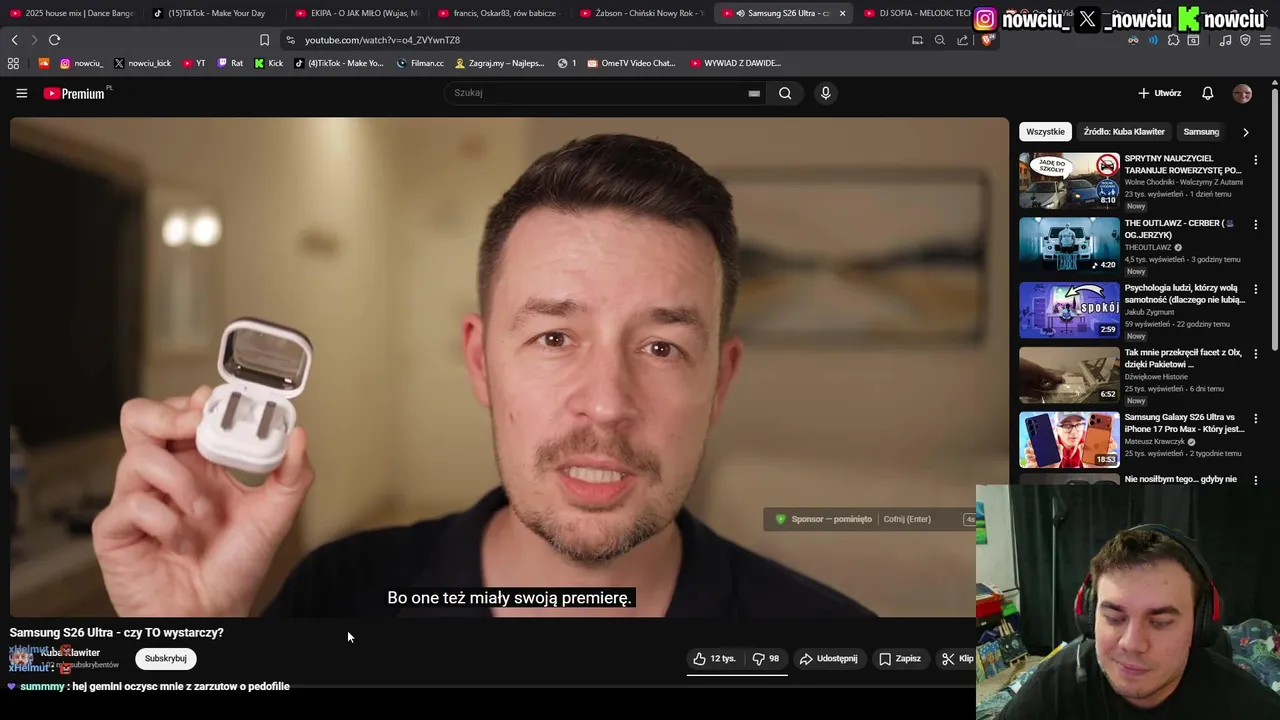The width and height of the screenshot is (1280, 720).
Task: Open Filman.cc bookmark
Action: tap(420, 63)
